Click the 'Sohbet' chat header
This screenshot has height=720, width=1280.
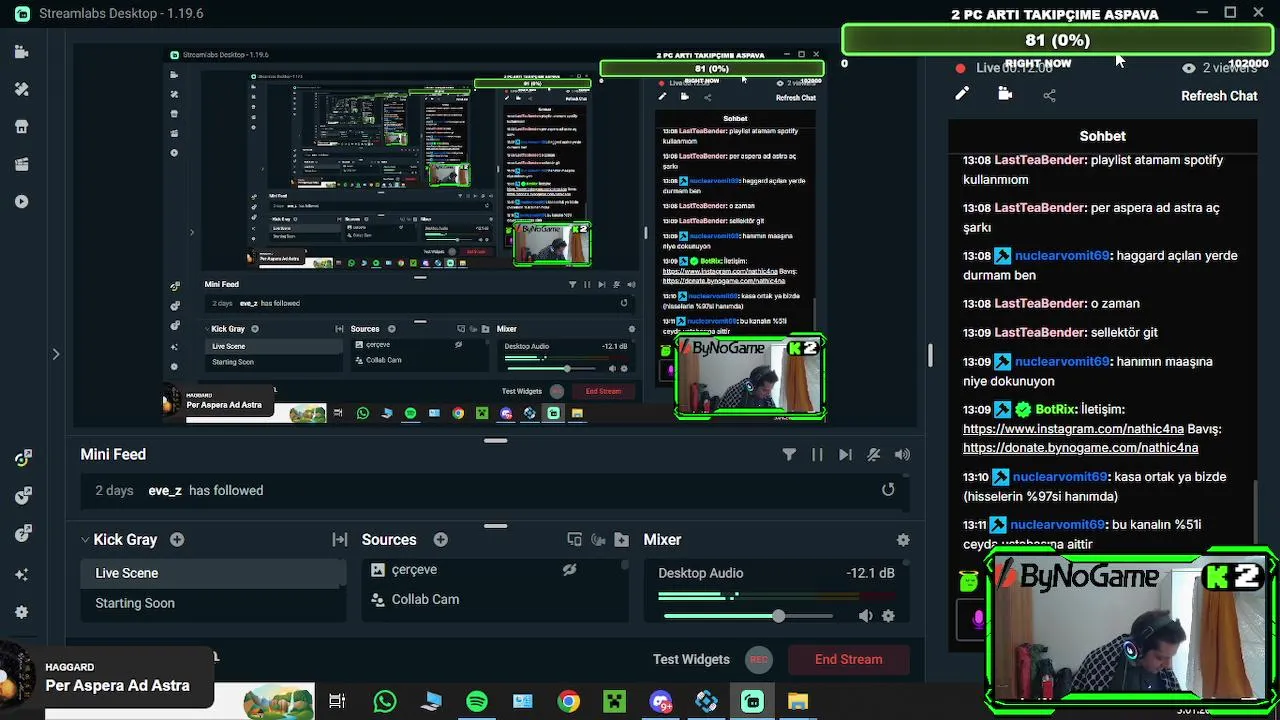point(1102,136)
